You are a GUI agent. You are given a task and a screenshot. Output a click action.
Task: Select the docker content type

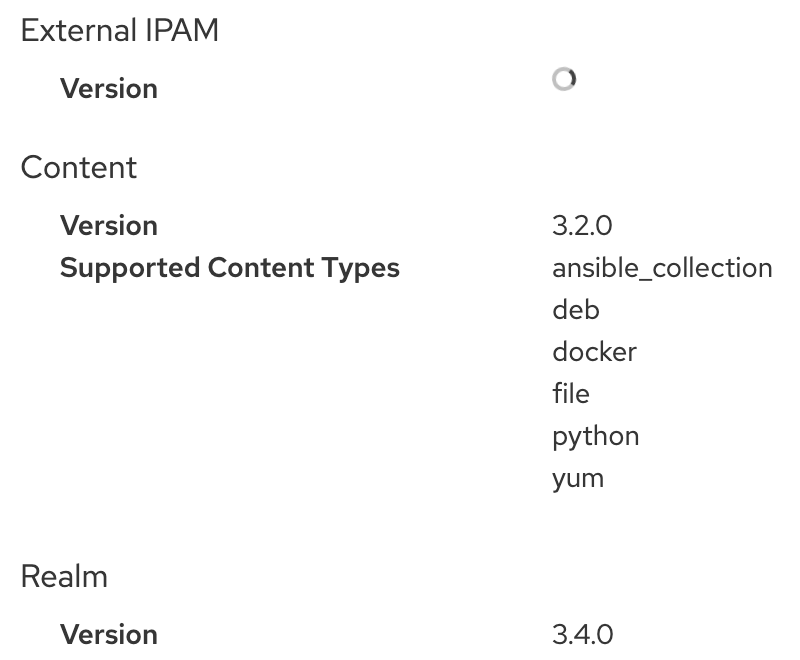594,352
